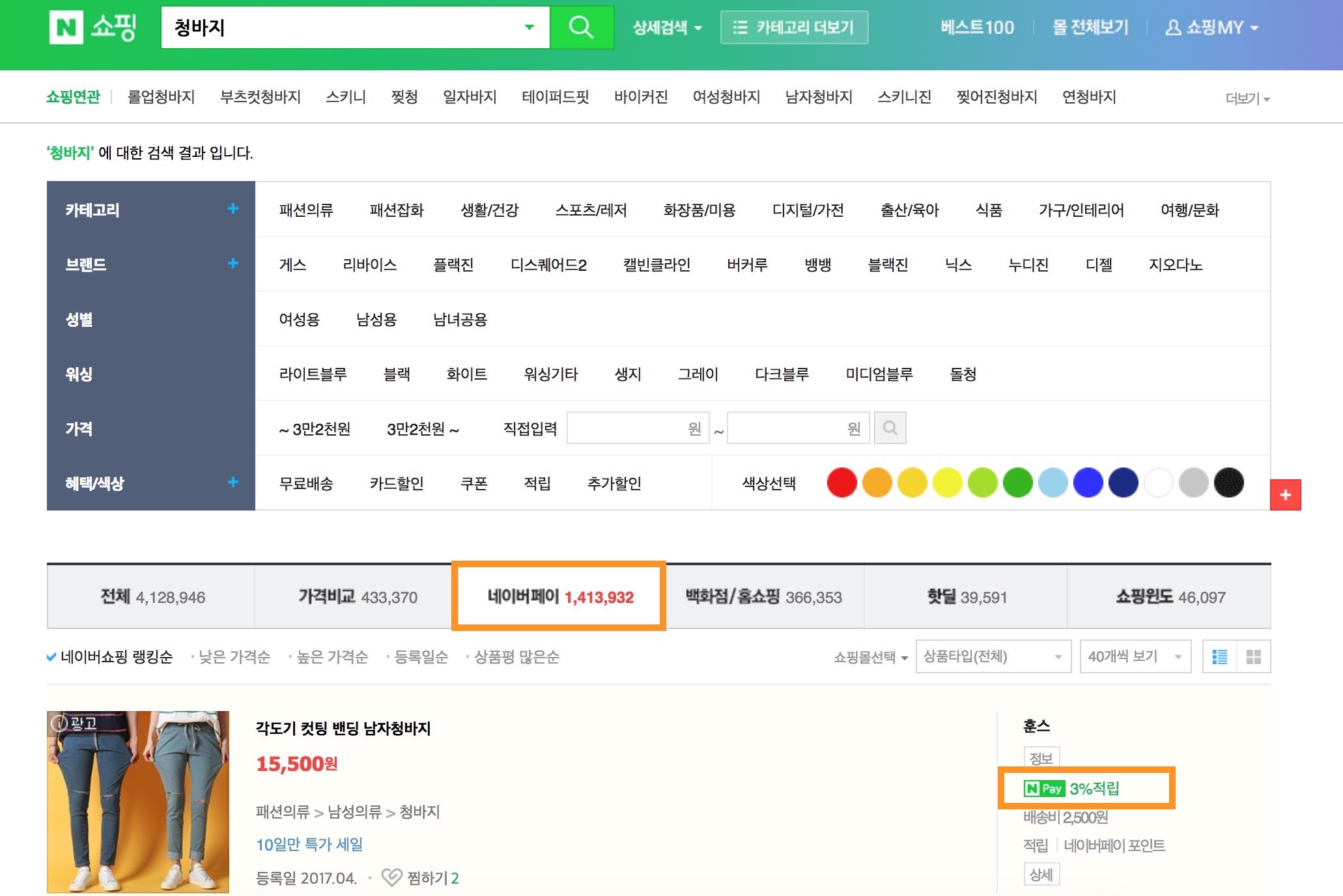1343x896 pixels.
Task: Switch to the 핫딜 tab
Action: coord(967,596)
